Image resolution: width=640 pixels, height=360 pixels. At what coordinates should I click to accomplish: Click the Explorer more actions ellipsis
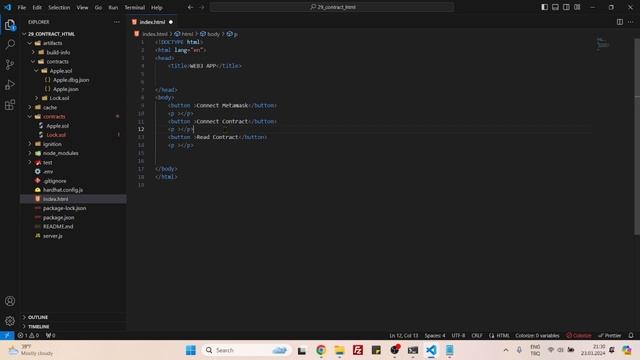[117, 22]
